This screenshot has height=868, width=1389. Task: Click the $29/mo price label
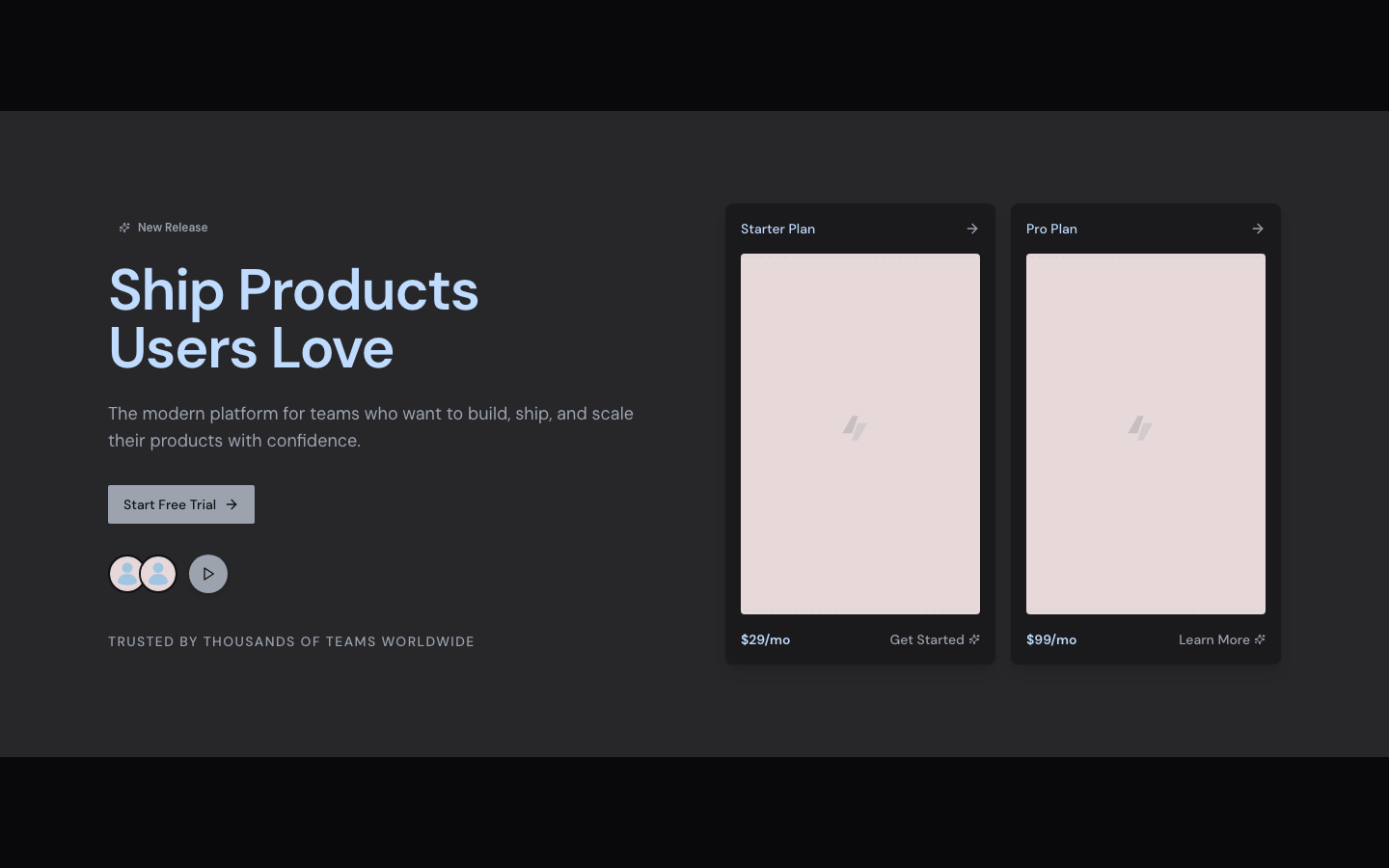pos(765,639)
